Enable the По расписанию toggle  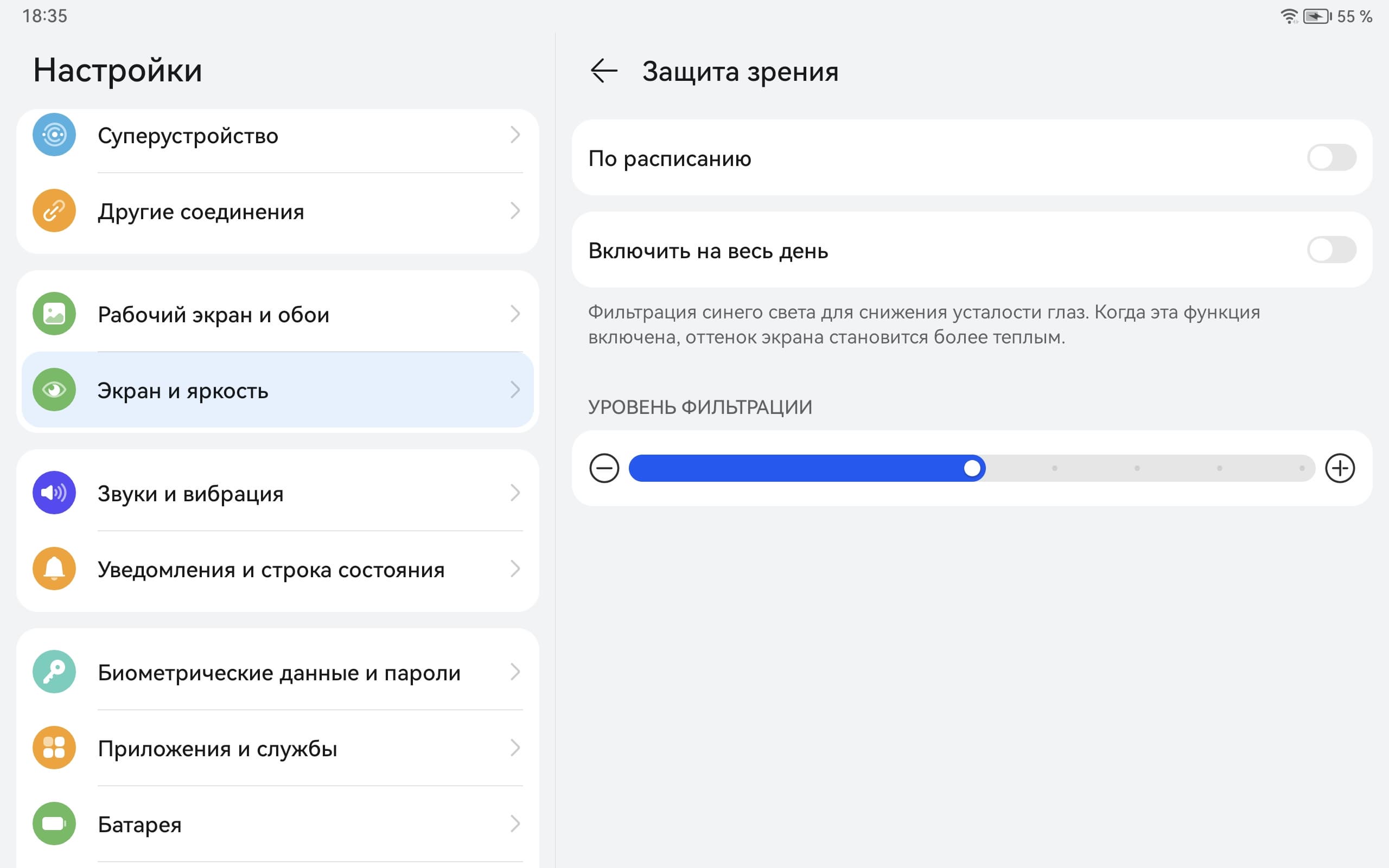pyautogui.click(x=1331, y=158)
